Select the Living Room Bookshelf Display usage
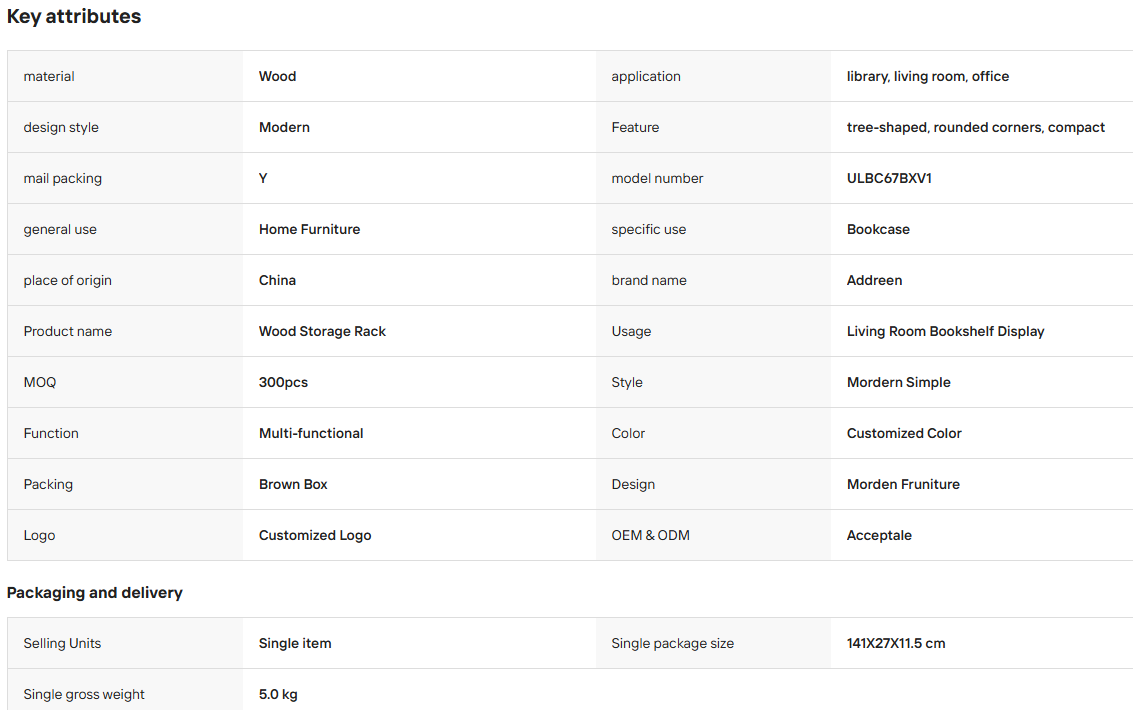 945,332
